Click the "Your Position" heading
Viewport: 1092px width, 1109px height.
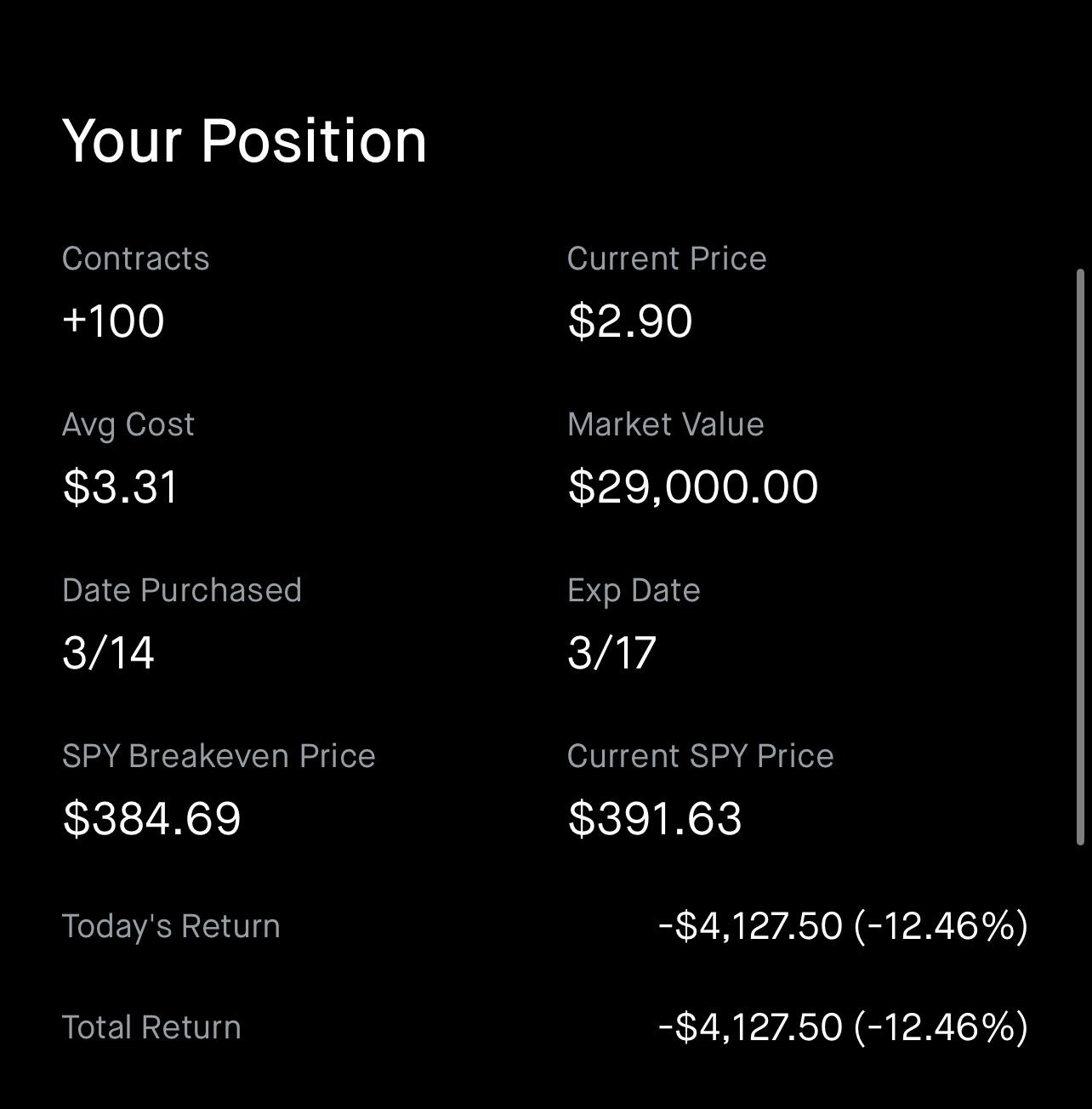(244, 140)
